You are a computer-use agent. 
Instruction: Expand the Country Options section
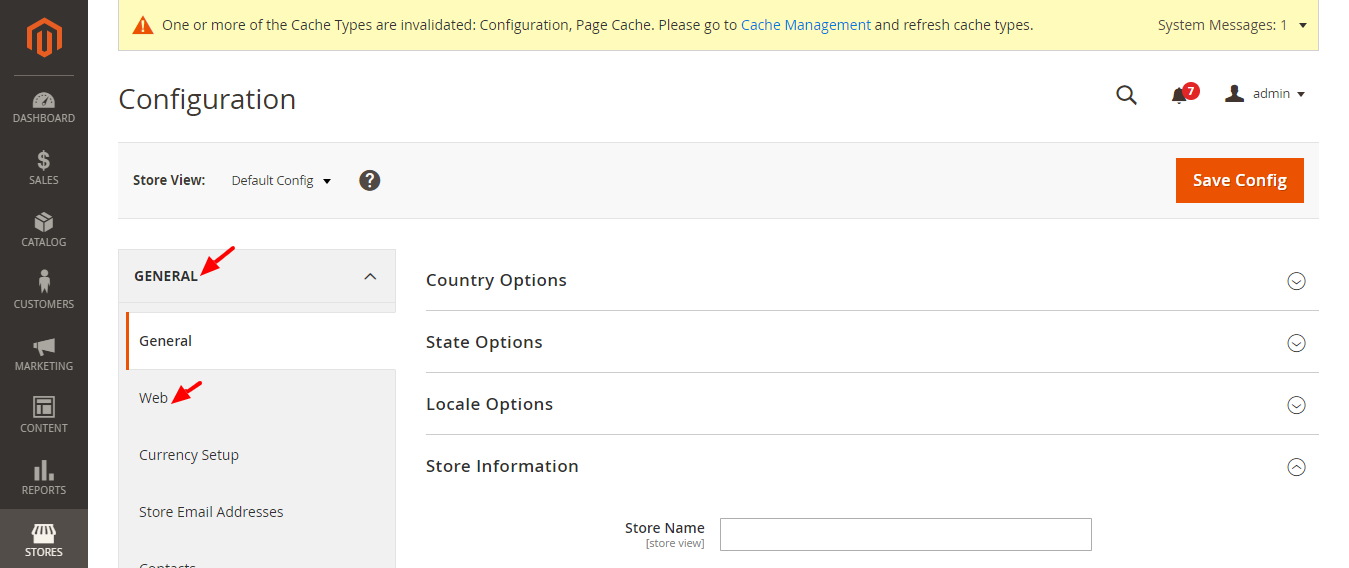(1296, 281)
